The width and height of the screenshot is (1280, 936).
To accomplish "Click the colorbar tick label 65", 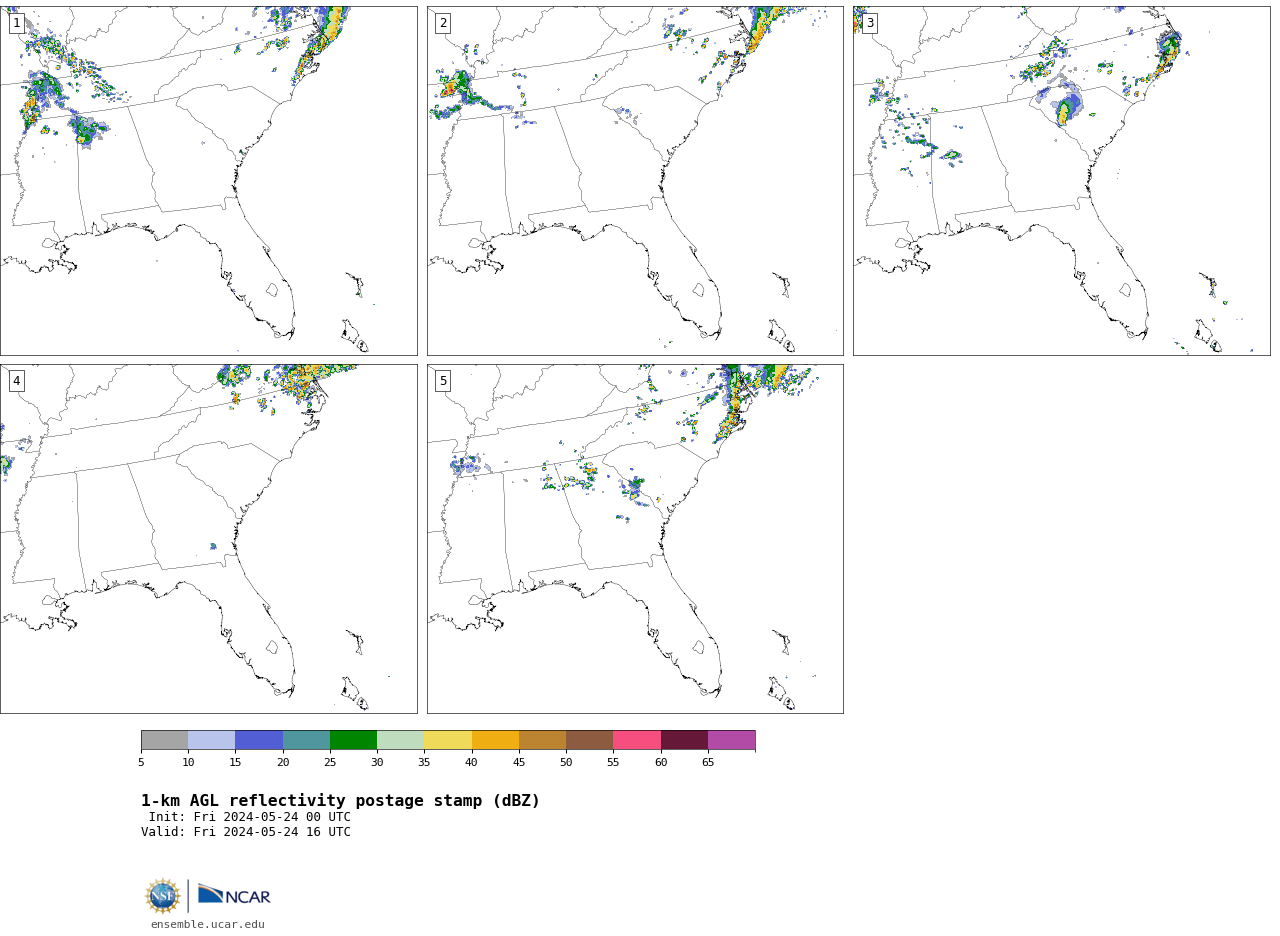I will 708,763.
